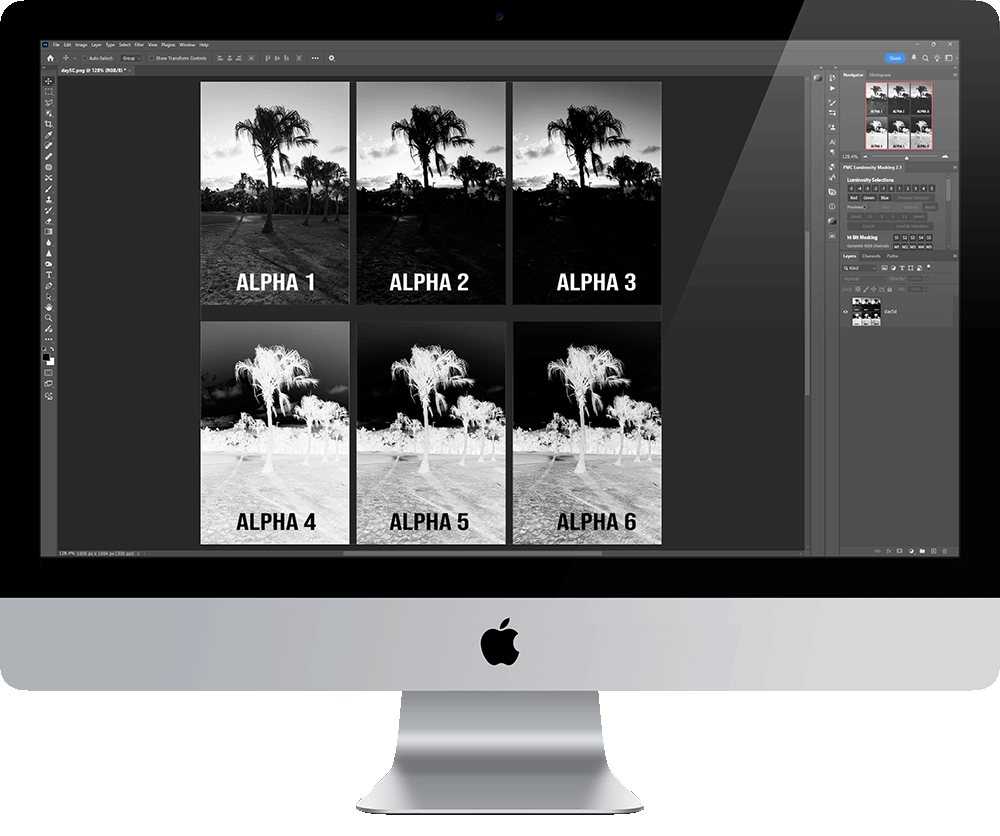Select the Eyedropper tool in the toolbar
Image resolution: width=1000 pixels, height=836 pixels.
point(49,135)
